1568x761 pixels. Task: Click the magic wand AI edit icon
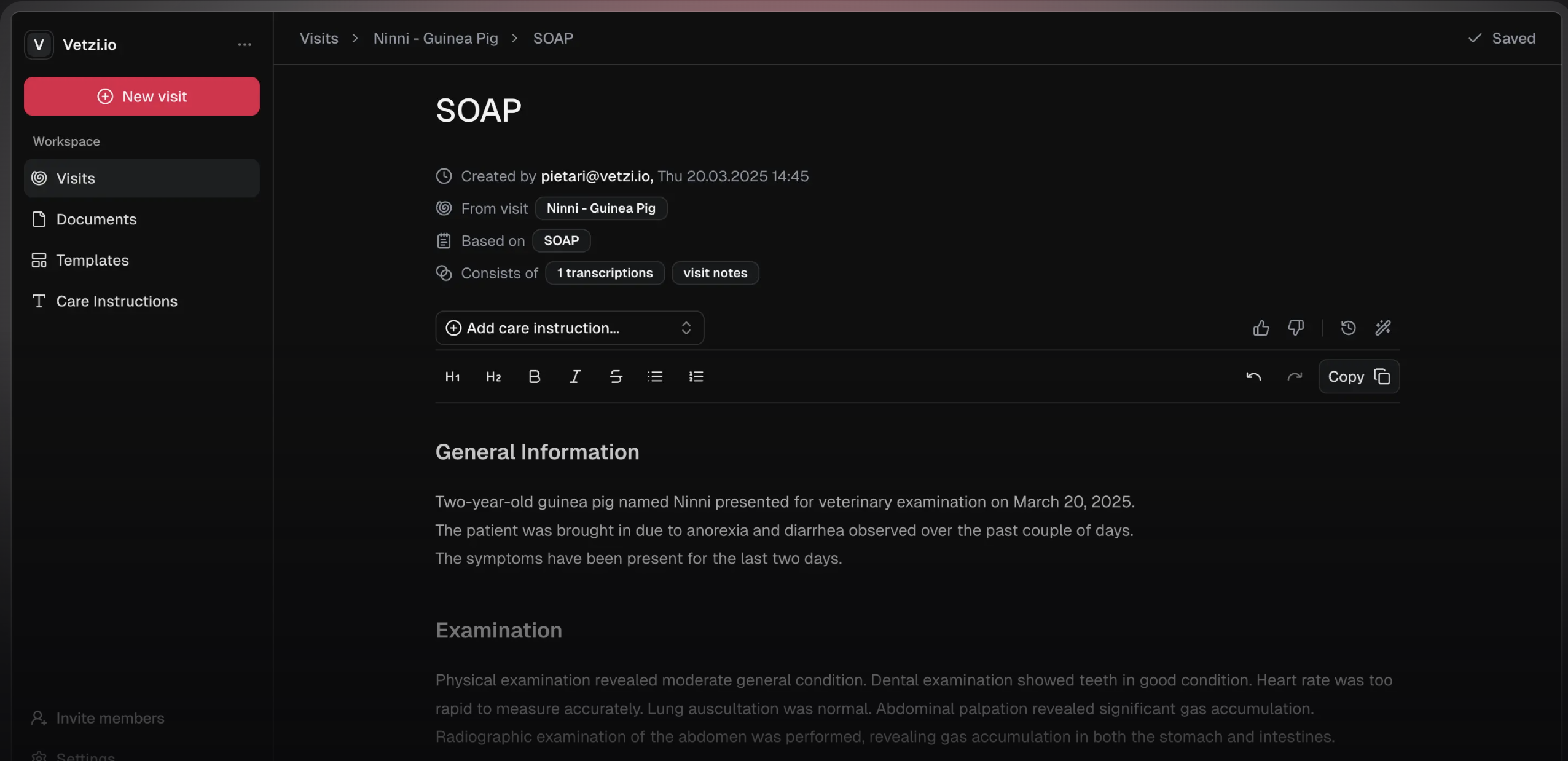pyautogui.click(x=1382, y=328)
